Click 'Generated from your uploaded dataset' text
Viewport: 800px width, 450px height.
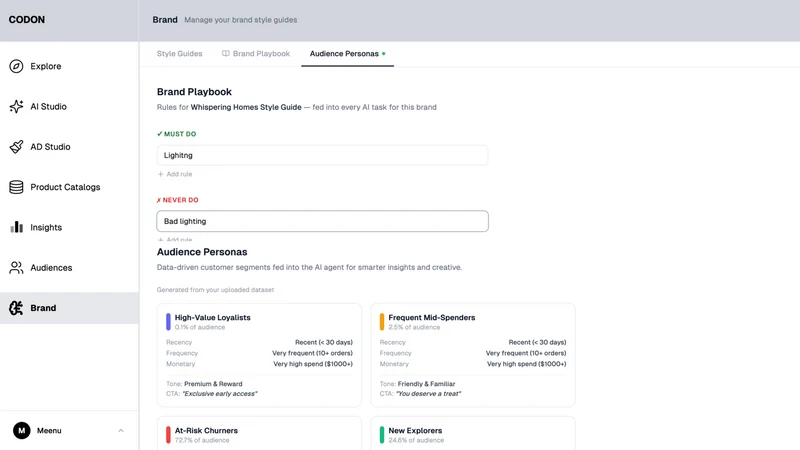tap(215, 290)
